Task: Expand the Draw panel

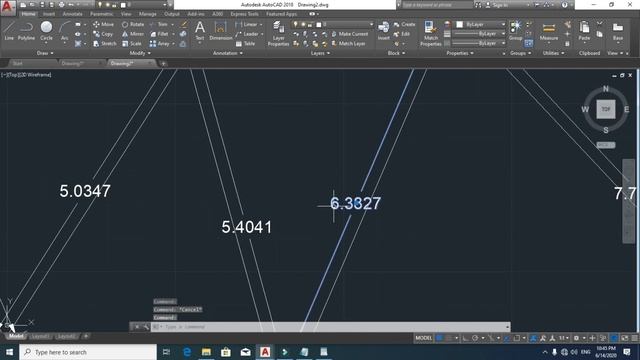Action: coord(45,53)
